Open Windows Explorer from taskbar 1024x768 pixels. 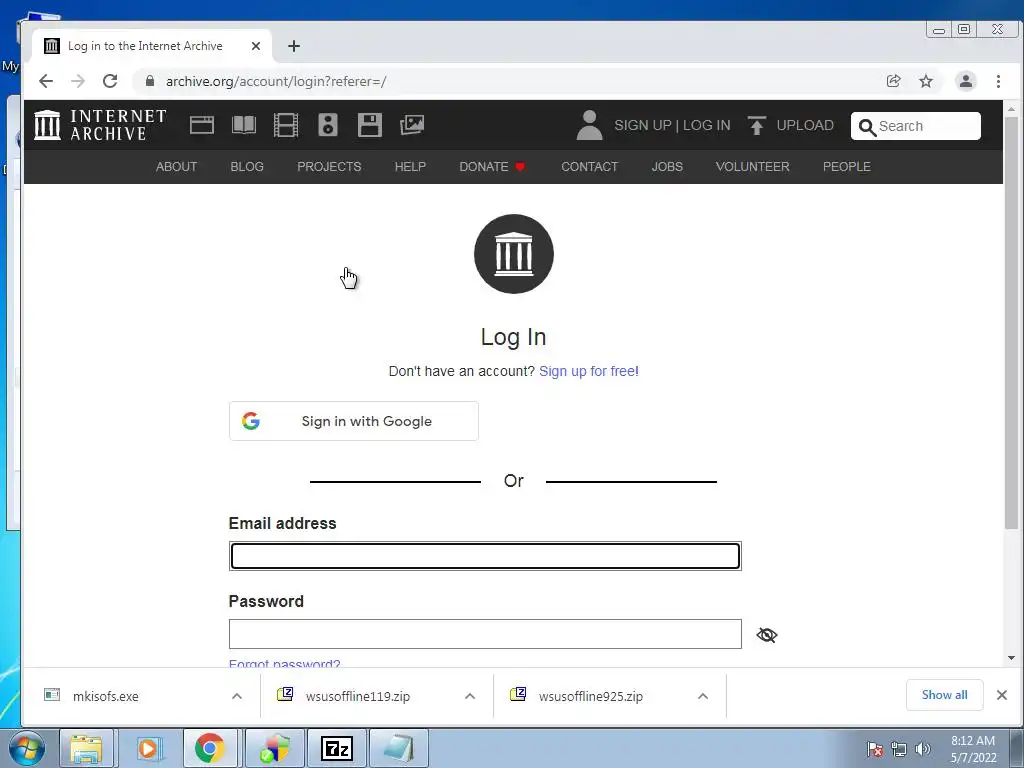coord(86,748)
